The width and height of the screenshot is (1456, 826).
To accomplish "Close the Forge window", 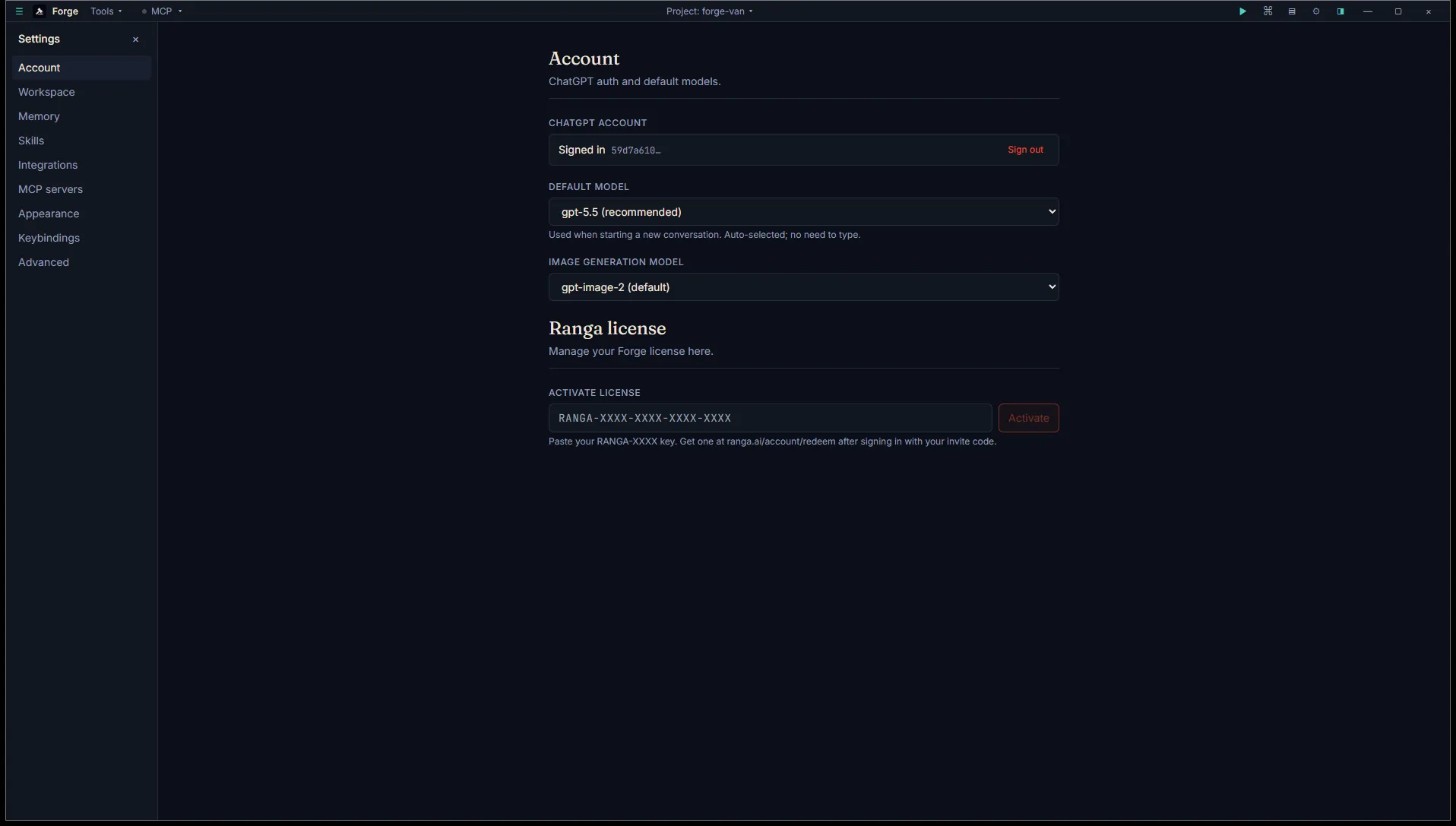I will [x=1429, y=11].
